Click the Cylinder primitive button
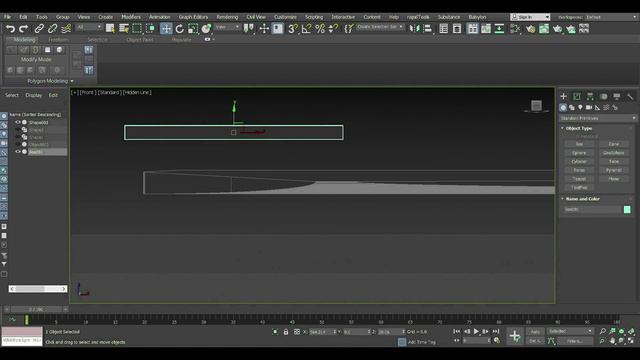The width and height of the screenshot is (640, 360). pos(579,162)
